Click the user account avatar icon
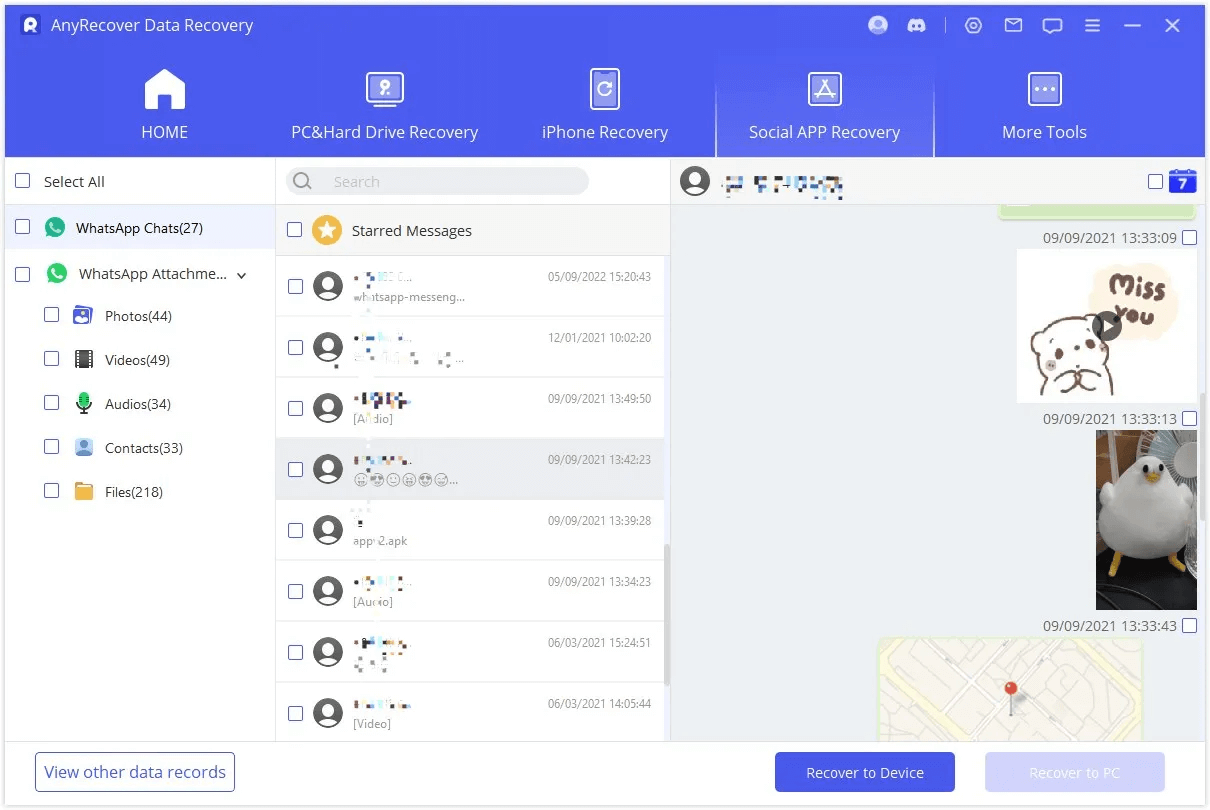Viewport: 1210px width, 810px height. pos(878,26)
